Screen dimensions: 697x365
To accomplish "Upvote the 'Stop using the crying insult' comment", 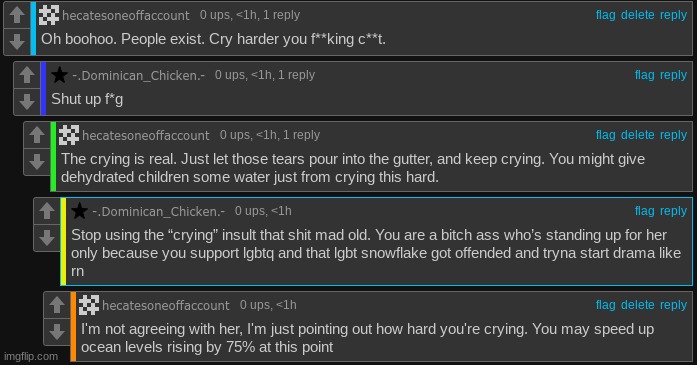I will click(47, 211).
